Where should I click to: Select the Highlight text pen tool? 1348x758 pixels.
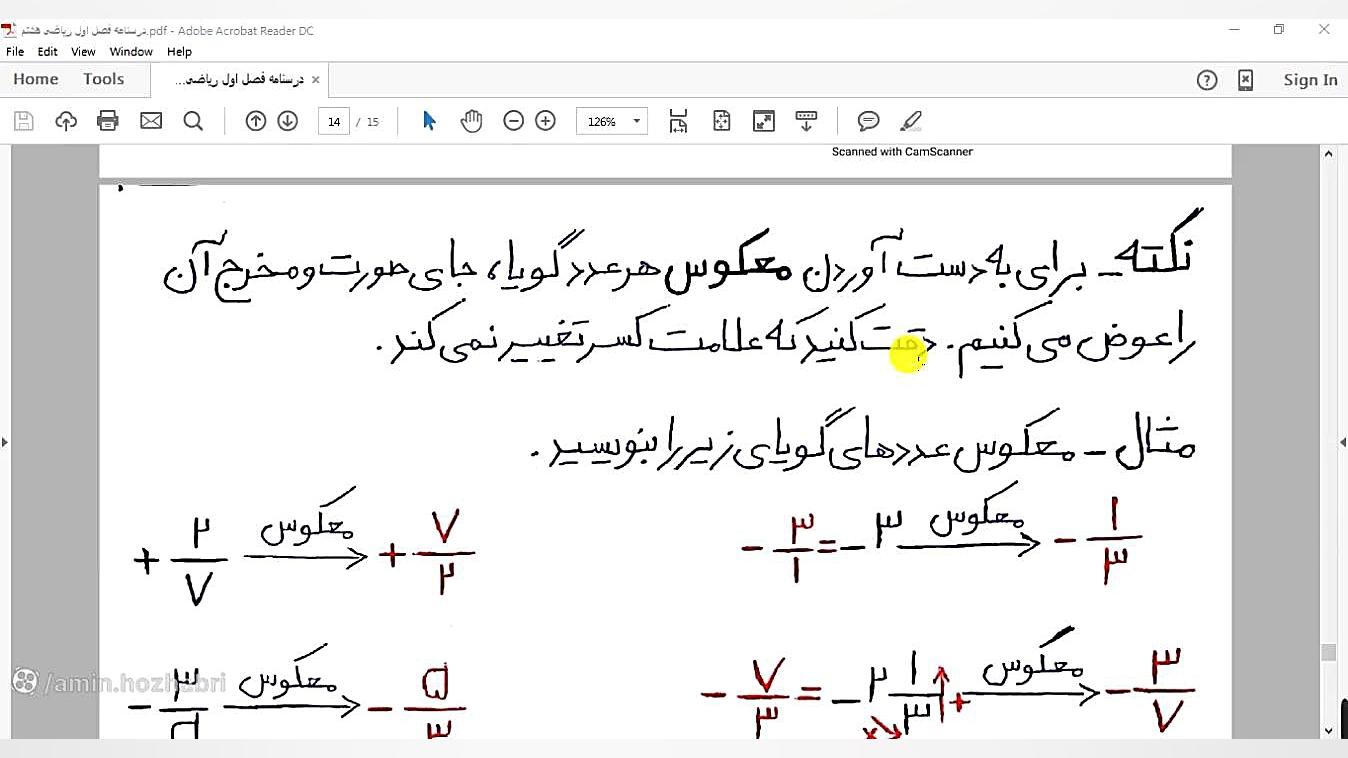pyautogui.click(x=911, y=121)
